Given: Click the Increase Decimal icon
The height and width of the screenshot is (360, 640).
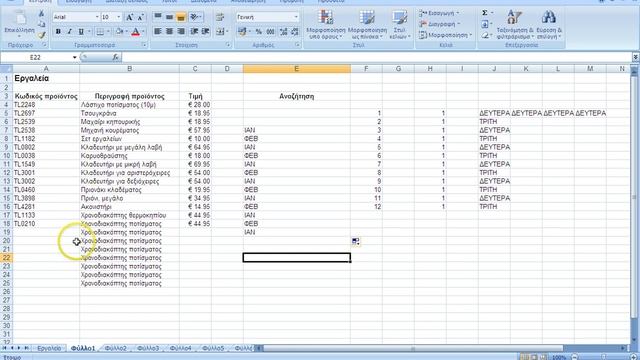Looking at the screenshot, I should tap(283, 31).
